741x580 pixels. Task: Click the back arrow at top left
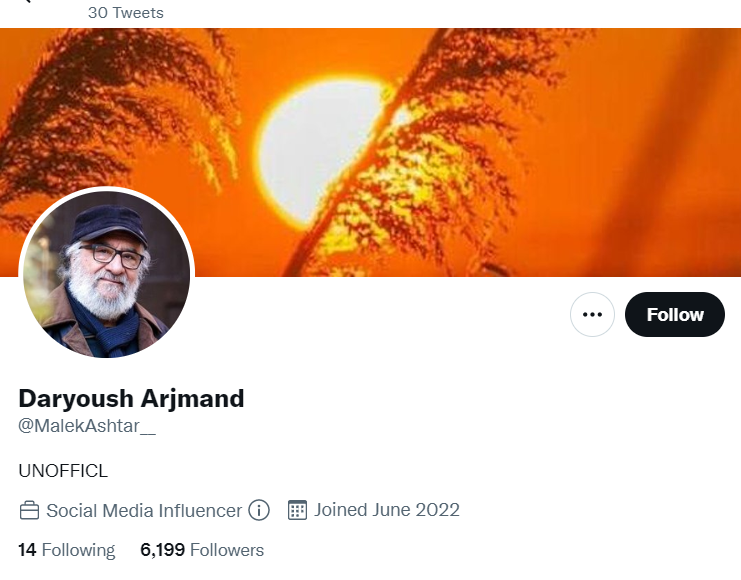pos(26,1)
